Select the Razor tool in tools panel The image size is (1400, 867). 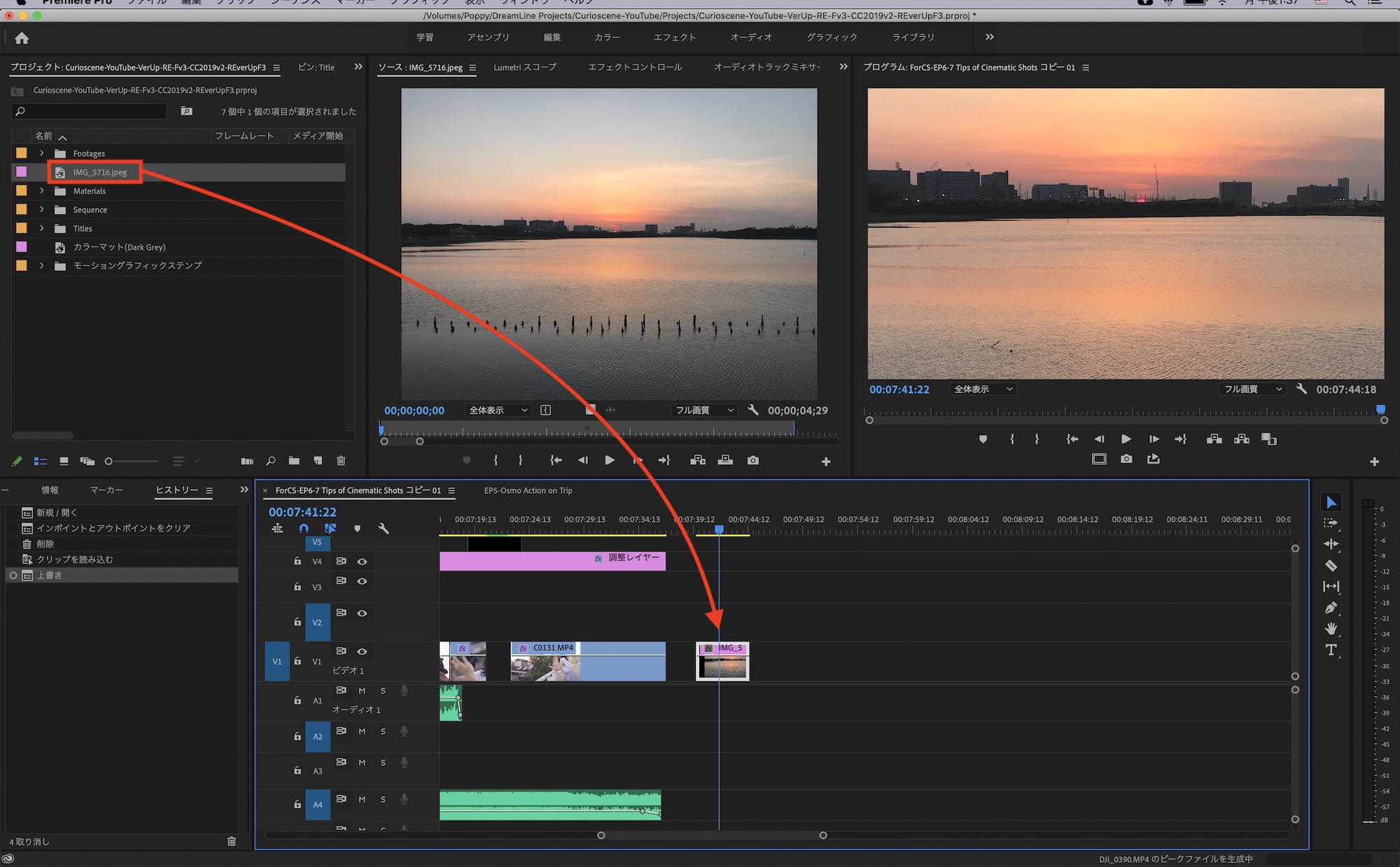coord(1331,565)
